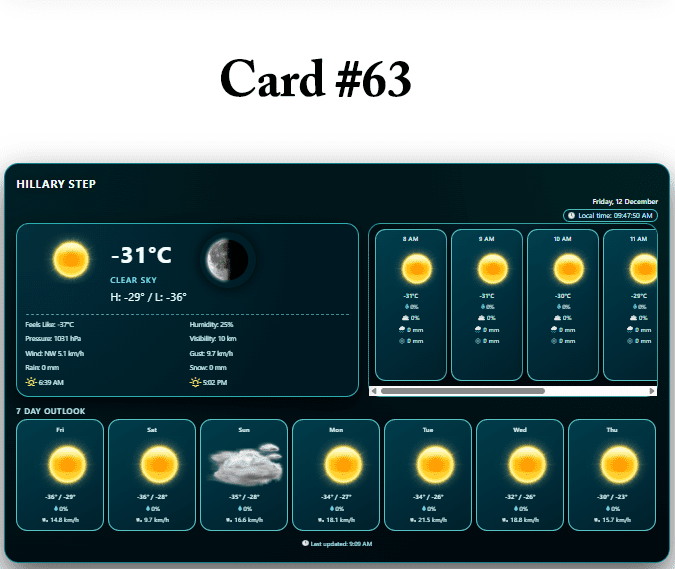This screenshot has width=675, height=569.
Task: Open the Mon daily outlook card
Action: pyautogui.click(x=336, y=474)
